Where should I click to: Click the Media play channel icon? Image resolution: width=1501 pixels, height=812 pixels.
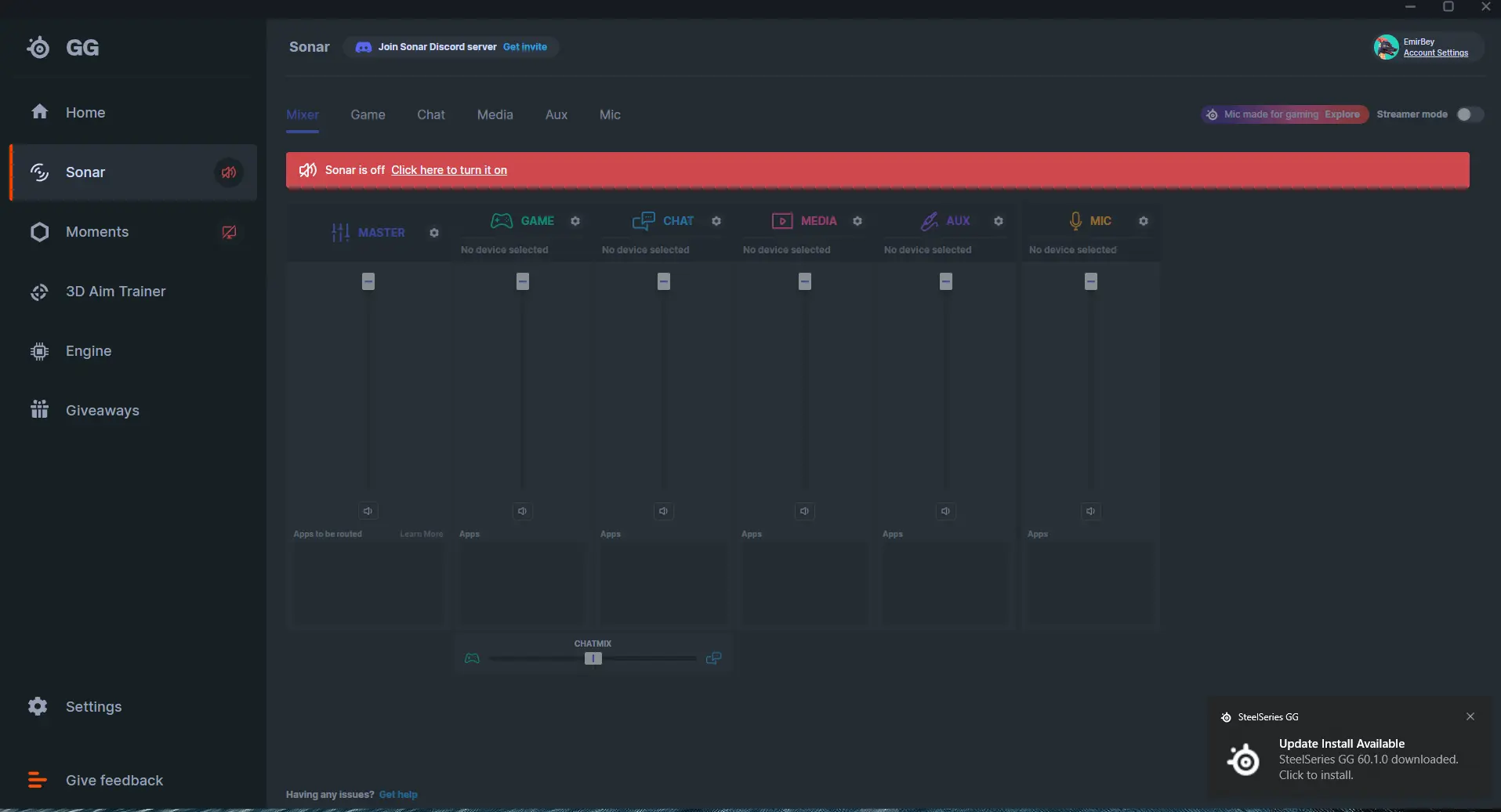(x=782, y=221)
